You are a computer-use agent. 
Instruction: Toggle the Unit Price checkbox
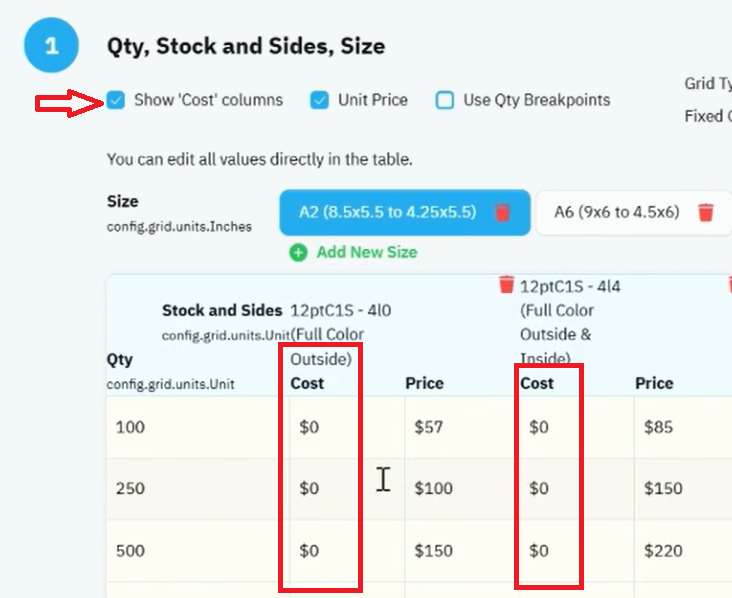319,100
